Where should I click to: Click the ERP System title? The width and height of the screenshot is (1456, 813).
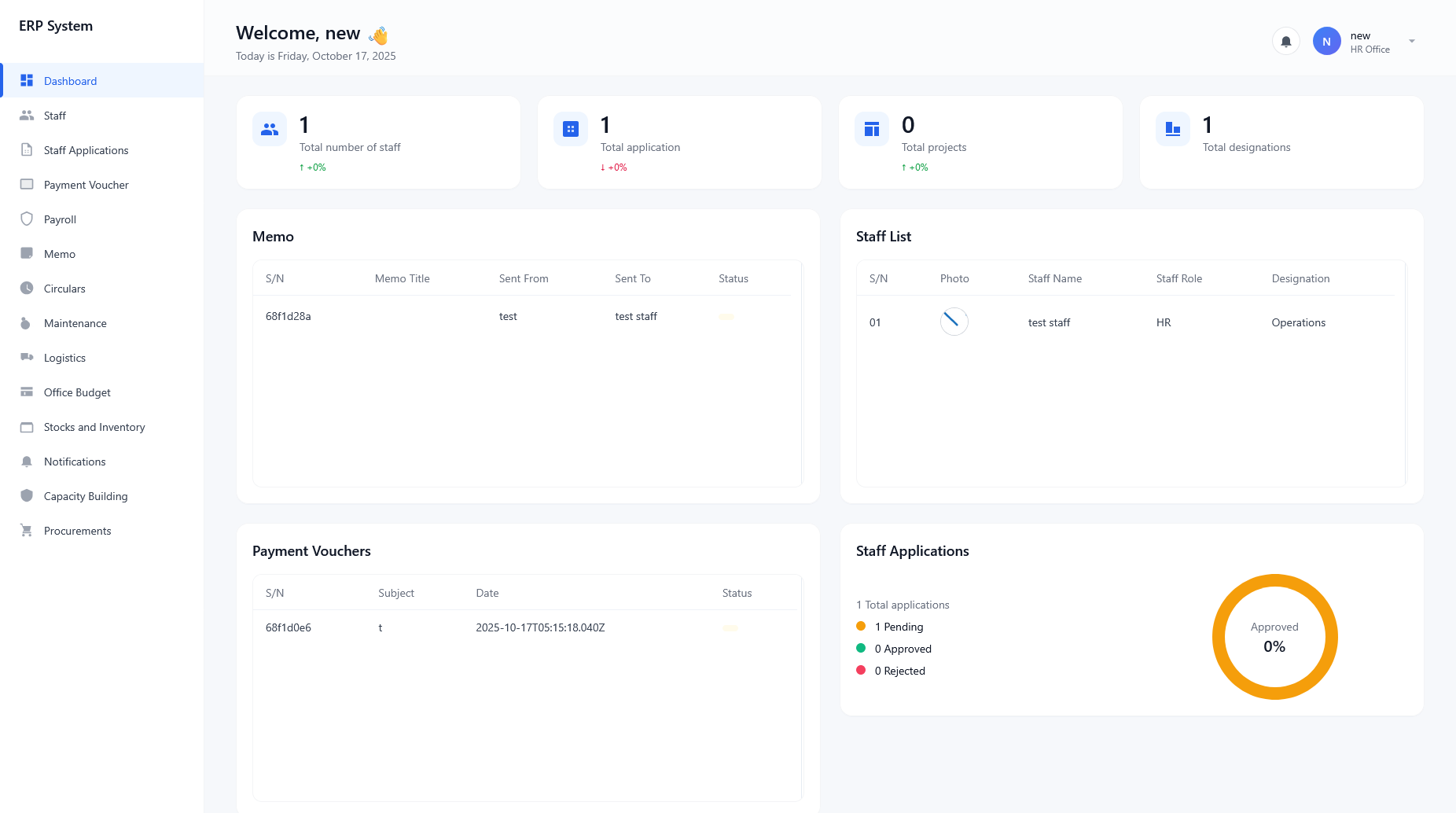click(x=56, y=26)
